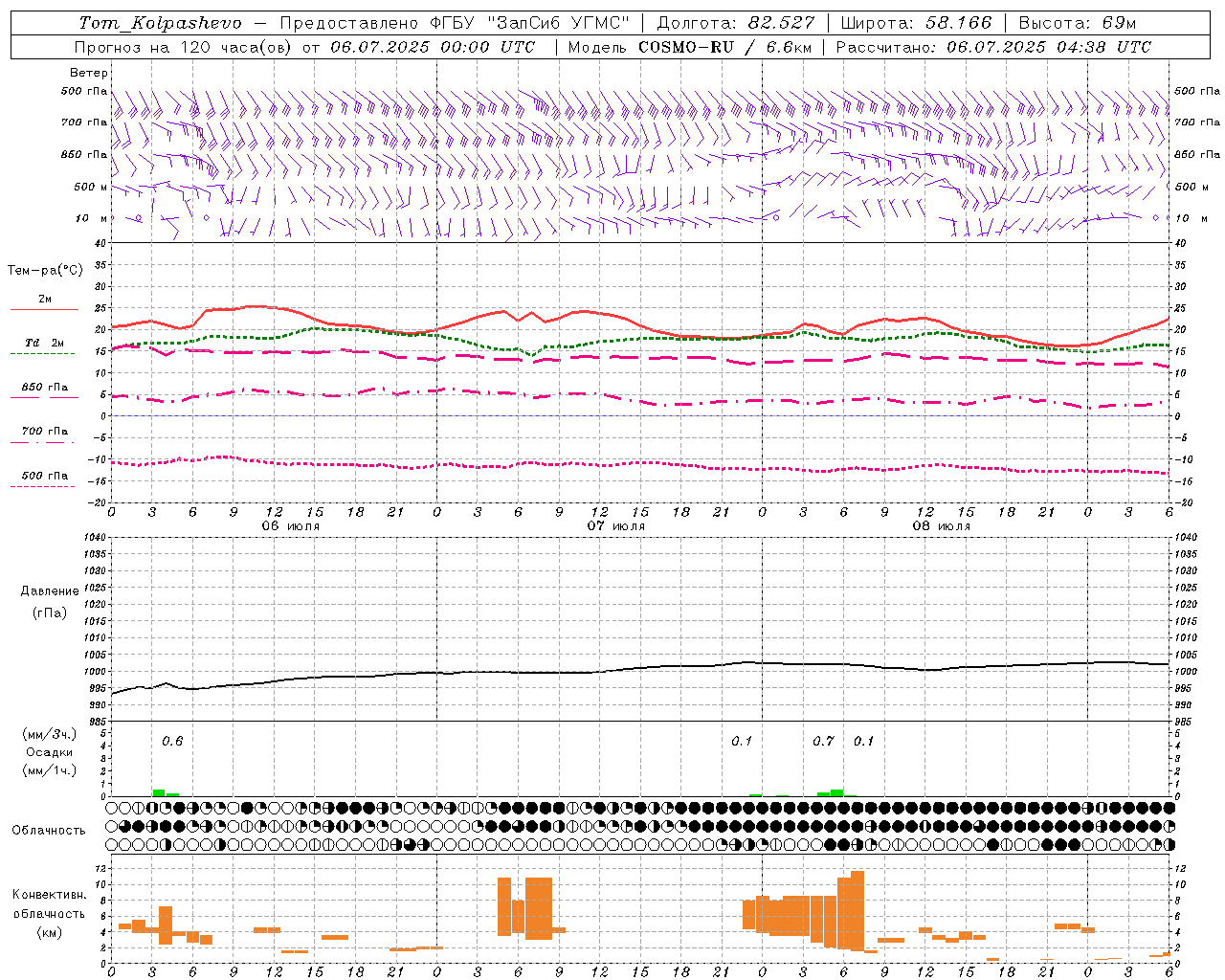The height and width of the screenshot is (980, 1225).
Task: Click the green dashed line sample under Td 2м
Action: point(43,354)
